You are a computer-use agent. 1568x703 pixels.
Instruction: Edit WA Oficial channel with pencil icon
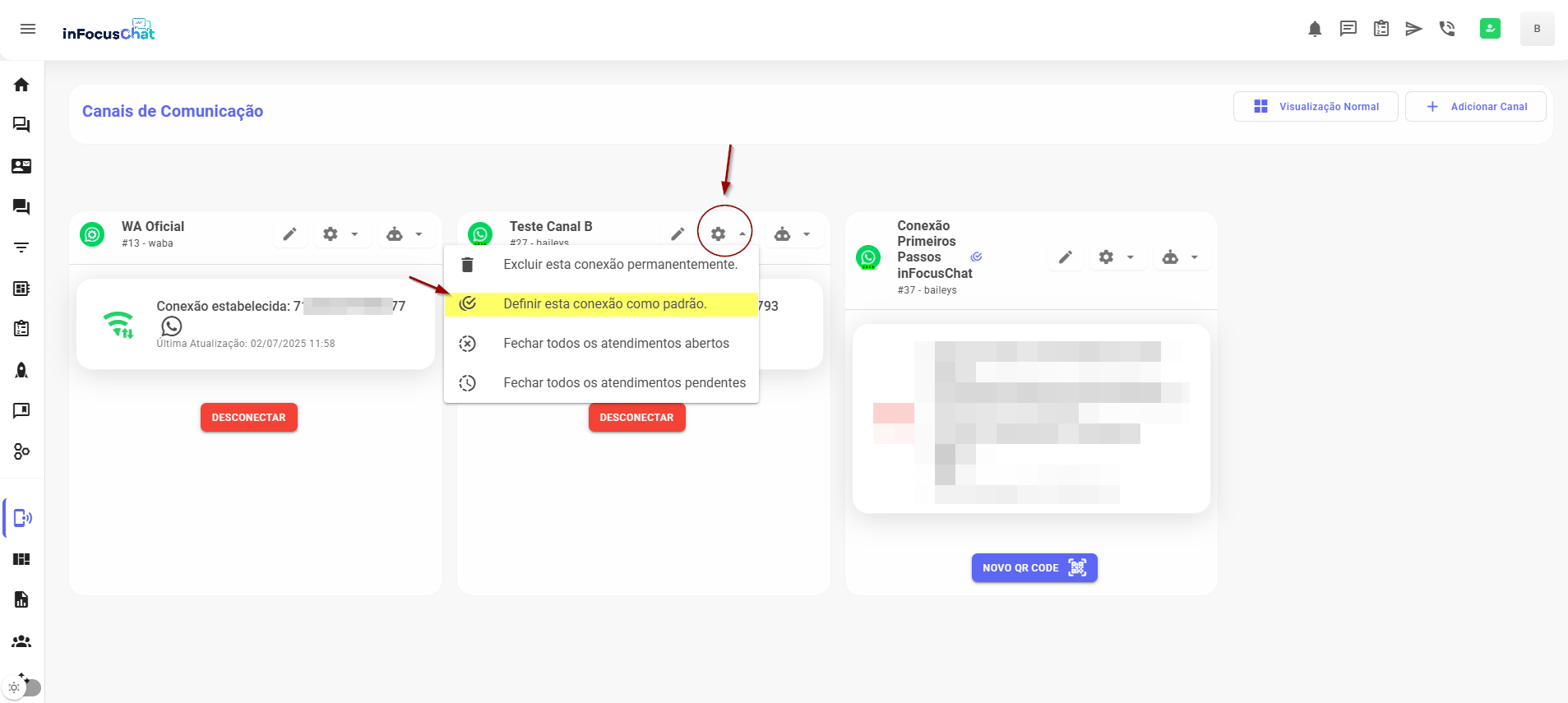click(289, 234)
